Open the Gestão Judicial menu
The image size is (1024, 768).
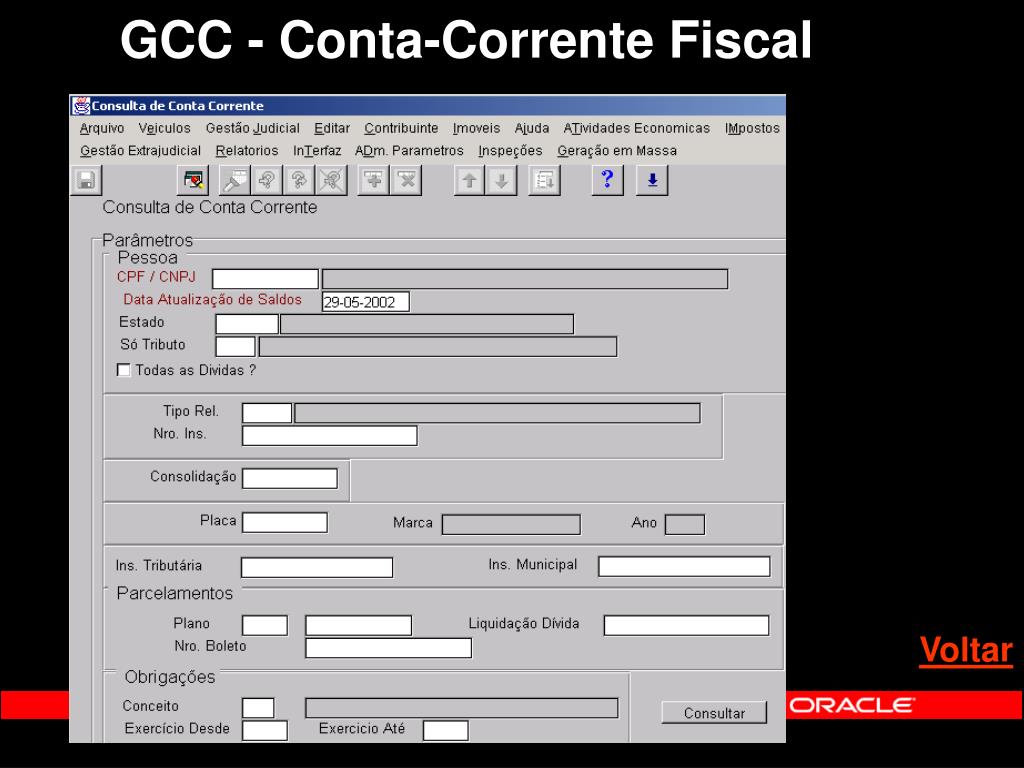click(x=253, y=129)
